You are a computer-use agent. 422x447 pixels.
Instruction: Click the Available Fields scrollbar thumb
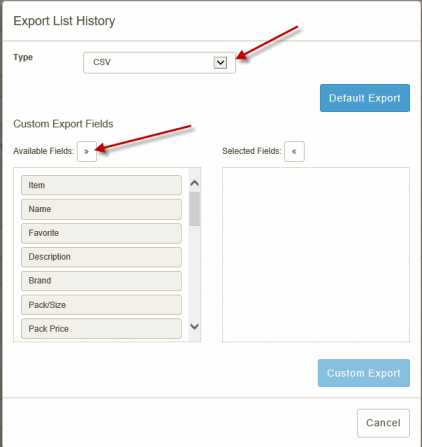(x=194, y=209)
